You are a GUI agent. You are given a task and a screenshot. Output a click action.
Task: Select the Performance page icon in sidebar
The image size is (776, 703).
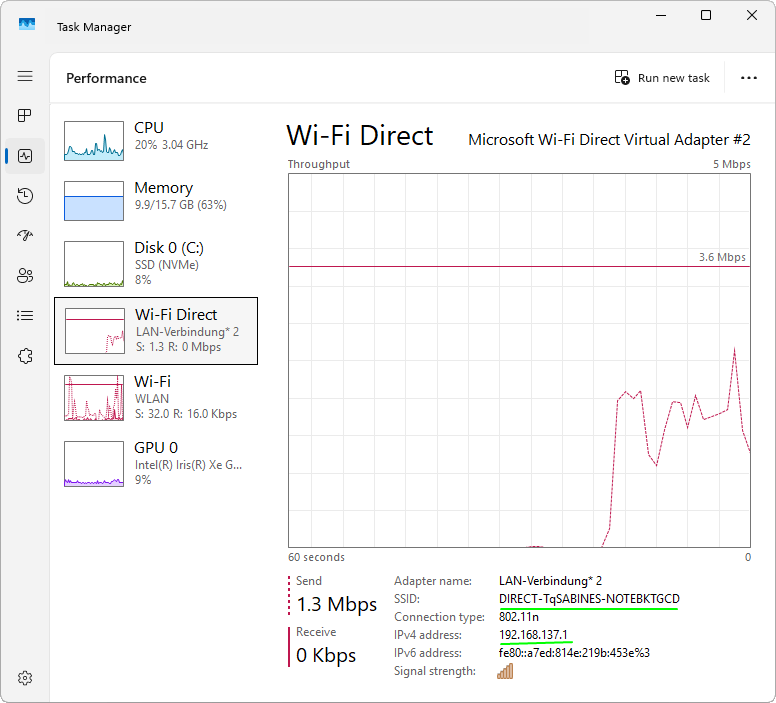25,156
